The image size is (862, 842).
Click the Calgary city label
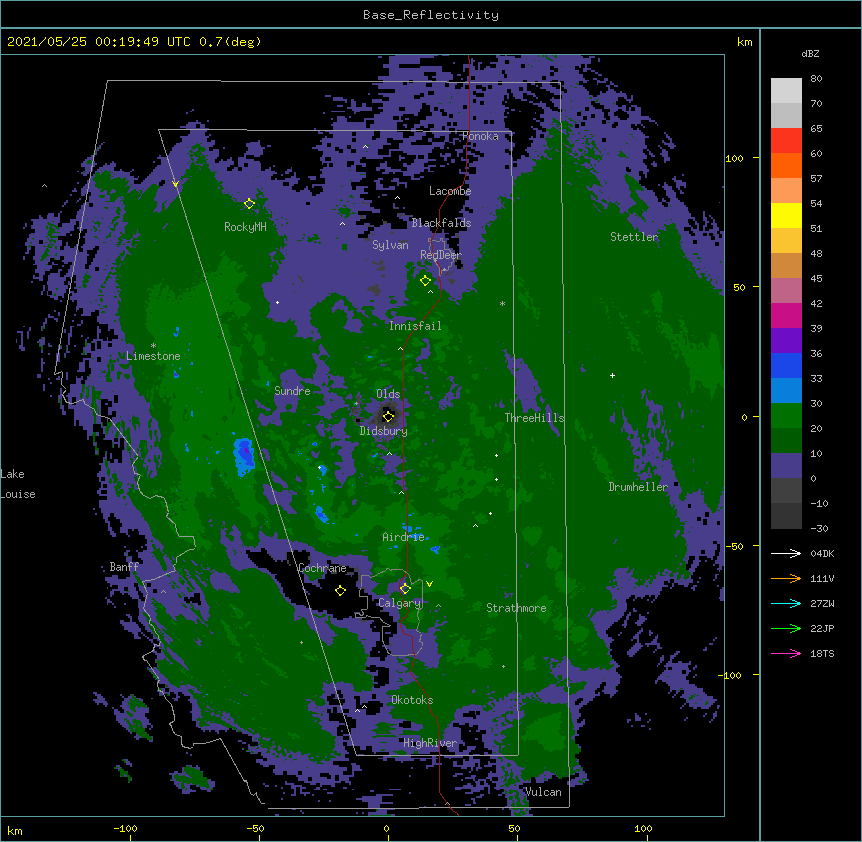click(x=399, y=603)
